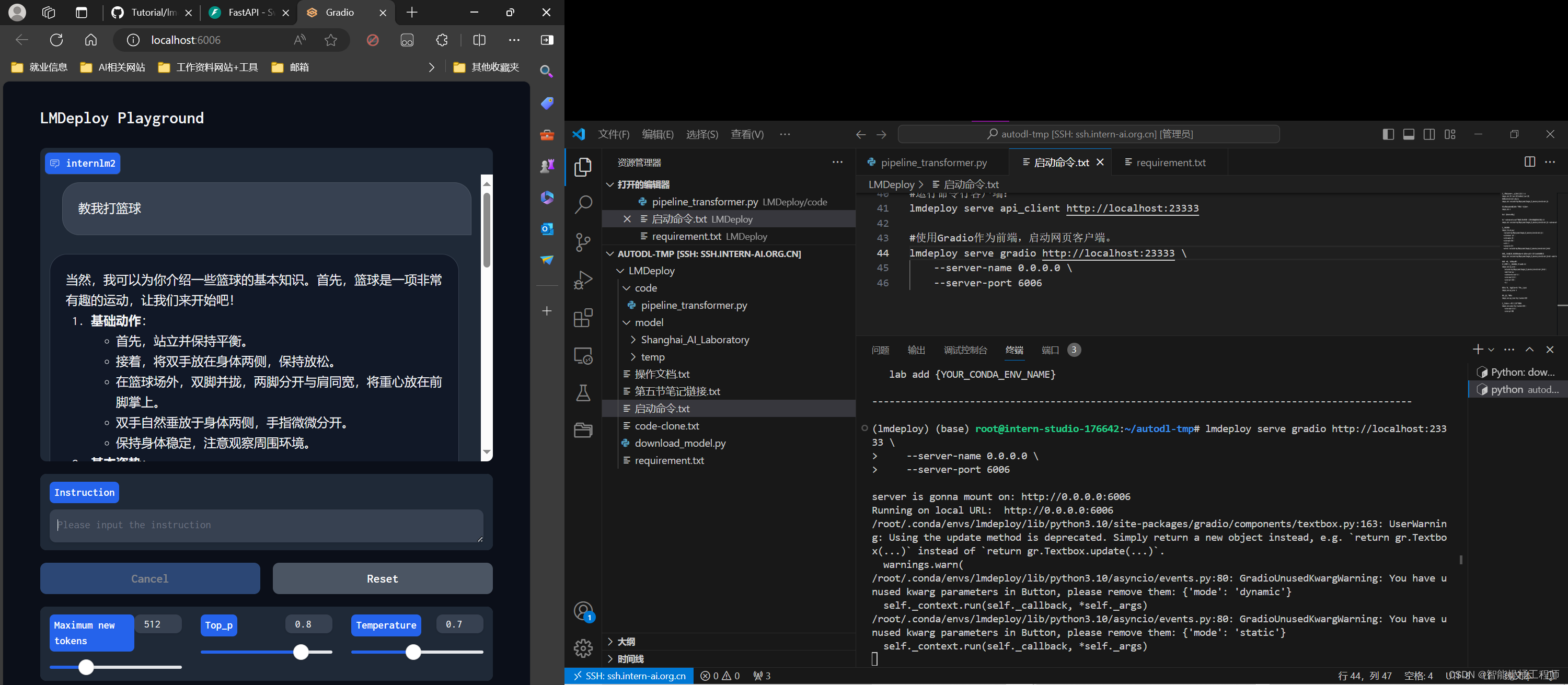Open Source Control in VS Code sidebar
The height and width of the screenshot is (685, 1568).
tap(583, 241)
